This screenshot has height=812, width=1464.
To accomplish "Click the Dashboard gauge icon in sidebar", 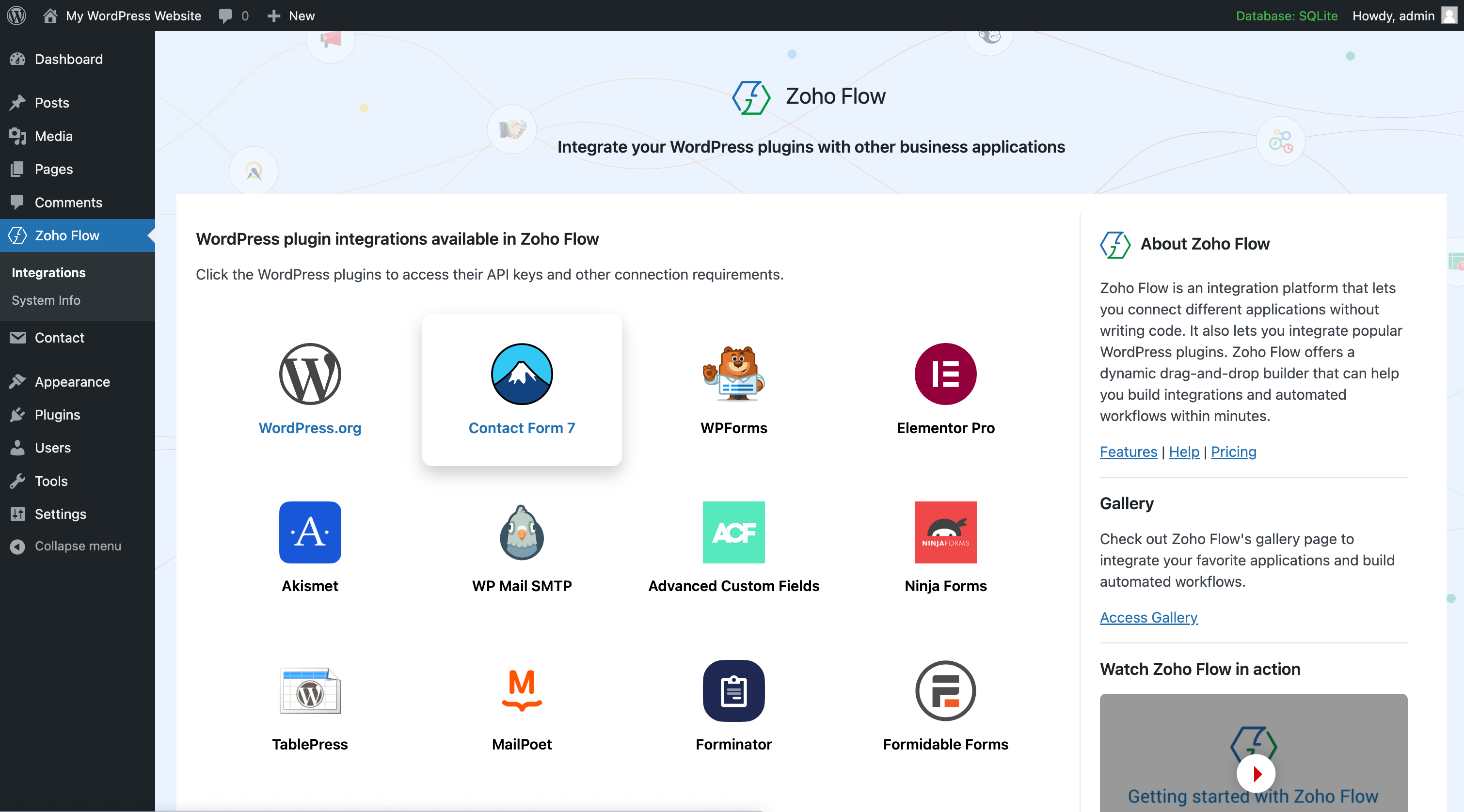I will coord(17,59).
